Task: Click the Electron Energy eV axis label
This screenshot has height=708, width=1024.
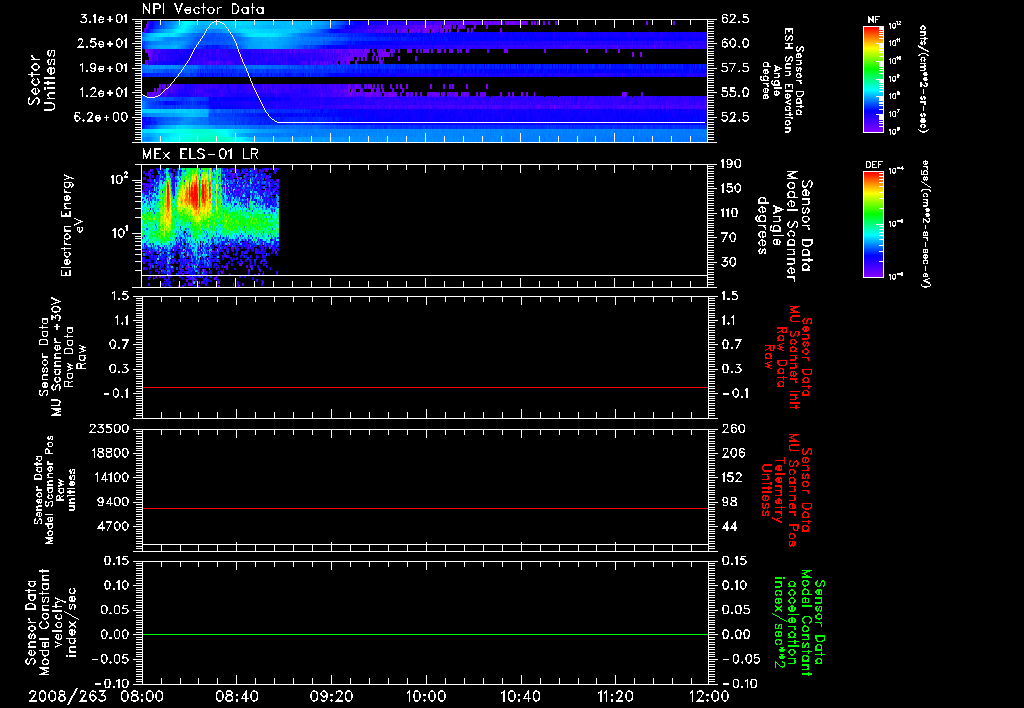Action: click(71, 225)
